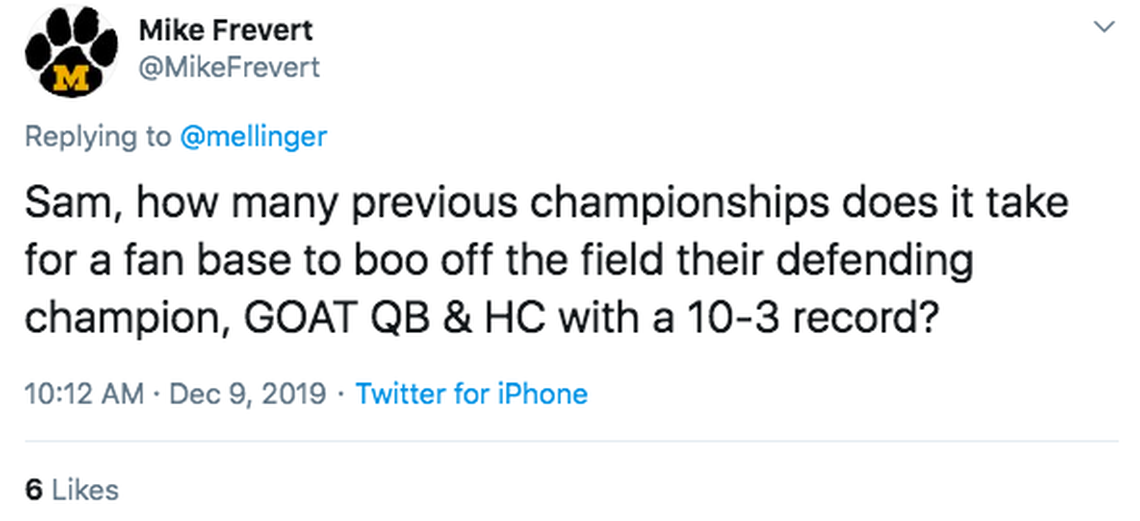
Task: Click the word "defending" in the tweet
Action: tap(877, 261)
